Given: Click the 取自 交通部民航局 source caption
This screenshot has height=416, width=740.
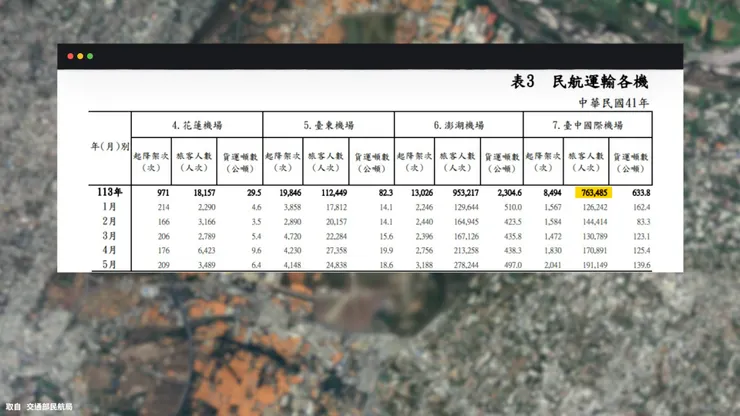Looking at the screenshot, I should click(x=39, y=407).
